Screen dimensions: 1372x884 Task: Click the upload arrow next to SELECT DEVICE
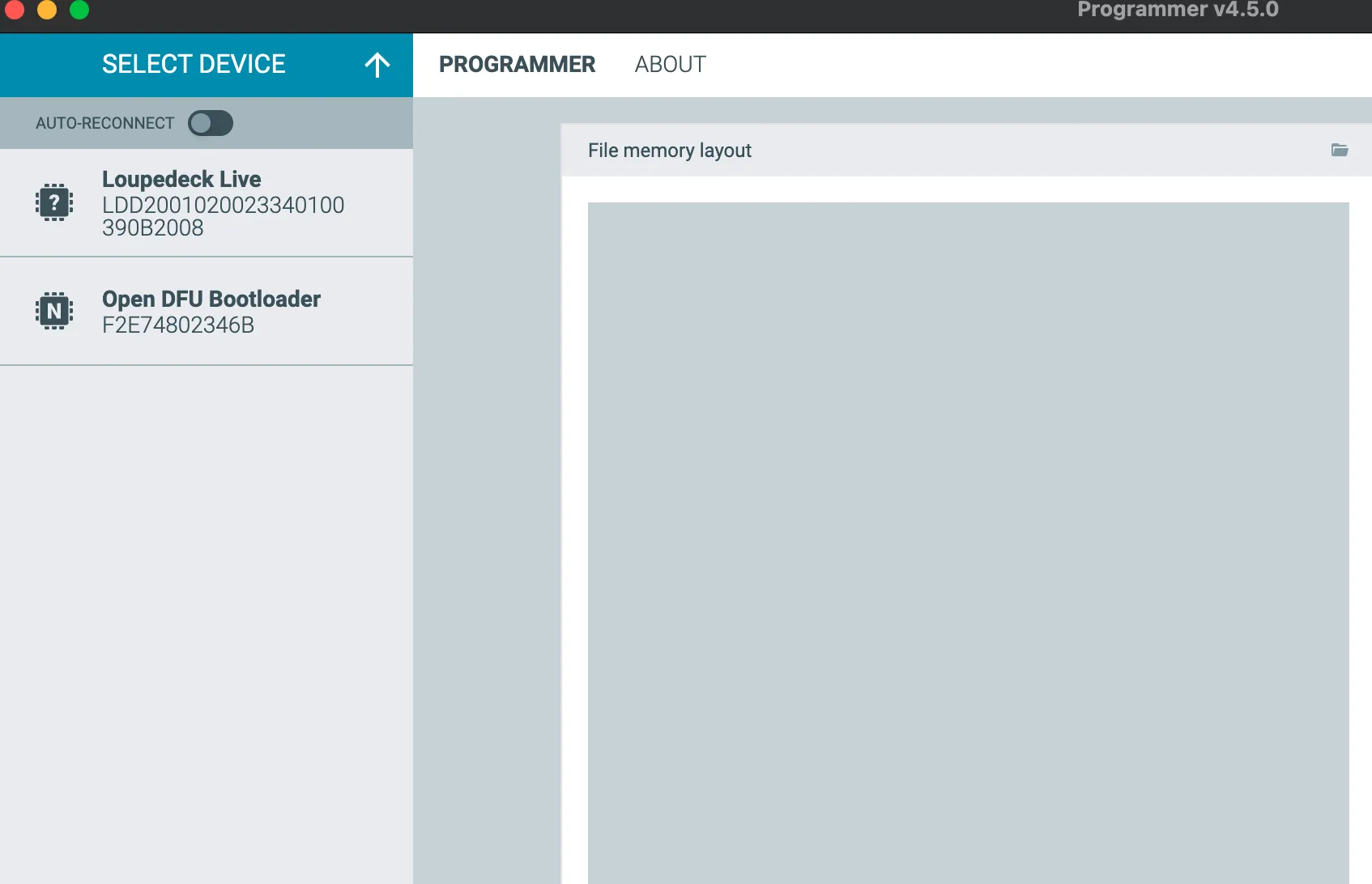tap(377, 64)
